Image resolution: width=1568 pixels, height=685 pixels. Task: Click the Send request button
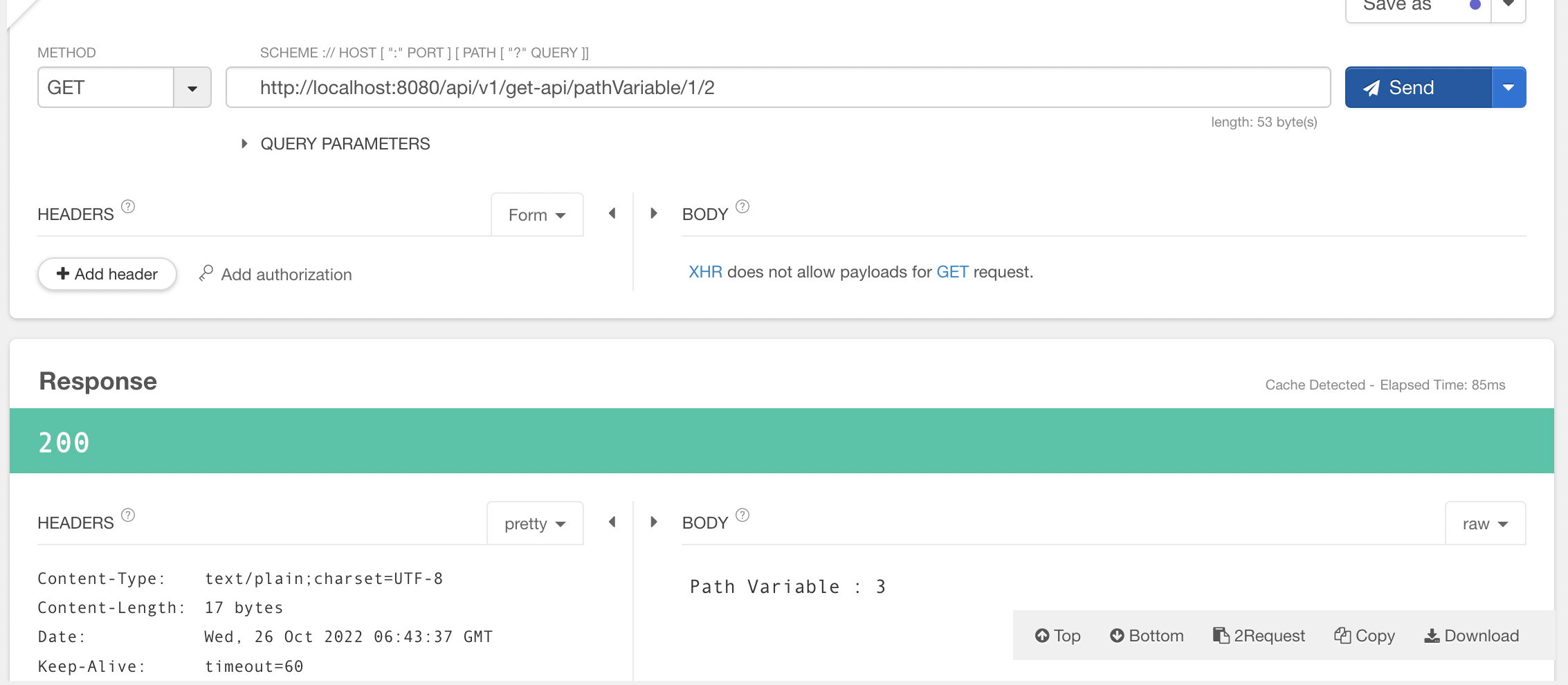click(x=1418, y=87)
